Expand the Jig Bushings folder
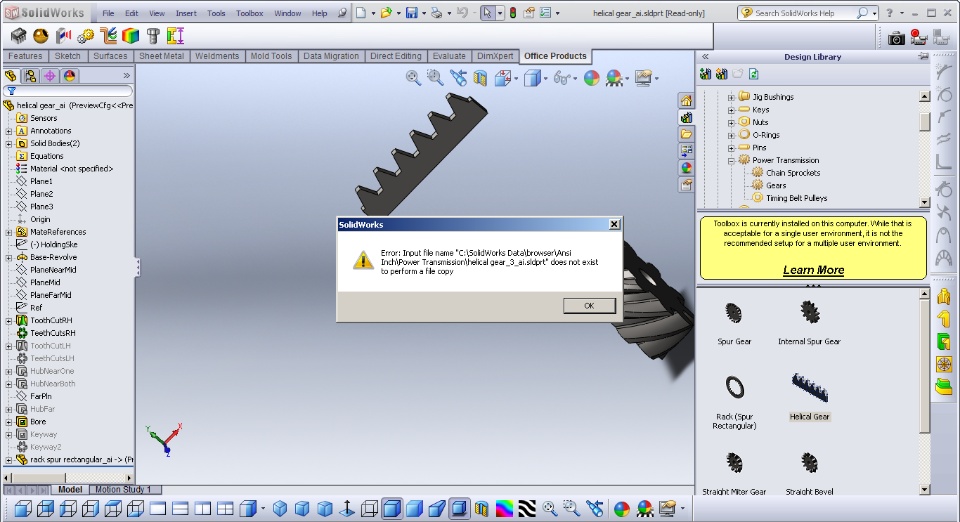This screenshot has width=960, height=522. (x=731, y=97)
